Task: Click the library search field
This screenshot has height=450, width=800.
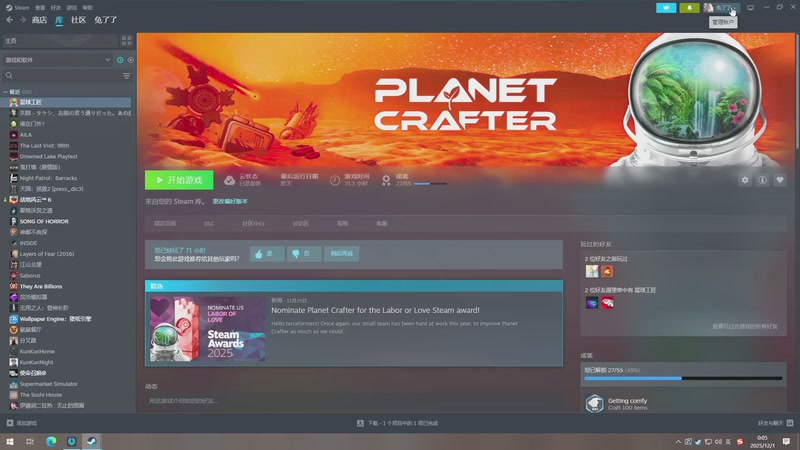Action: (61, 76)
